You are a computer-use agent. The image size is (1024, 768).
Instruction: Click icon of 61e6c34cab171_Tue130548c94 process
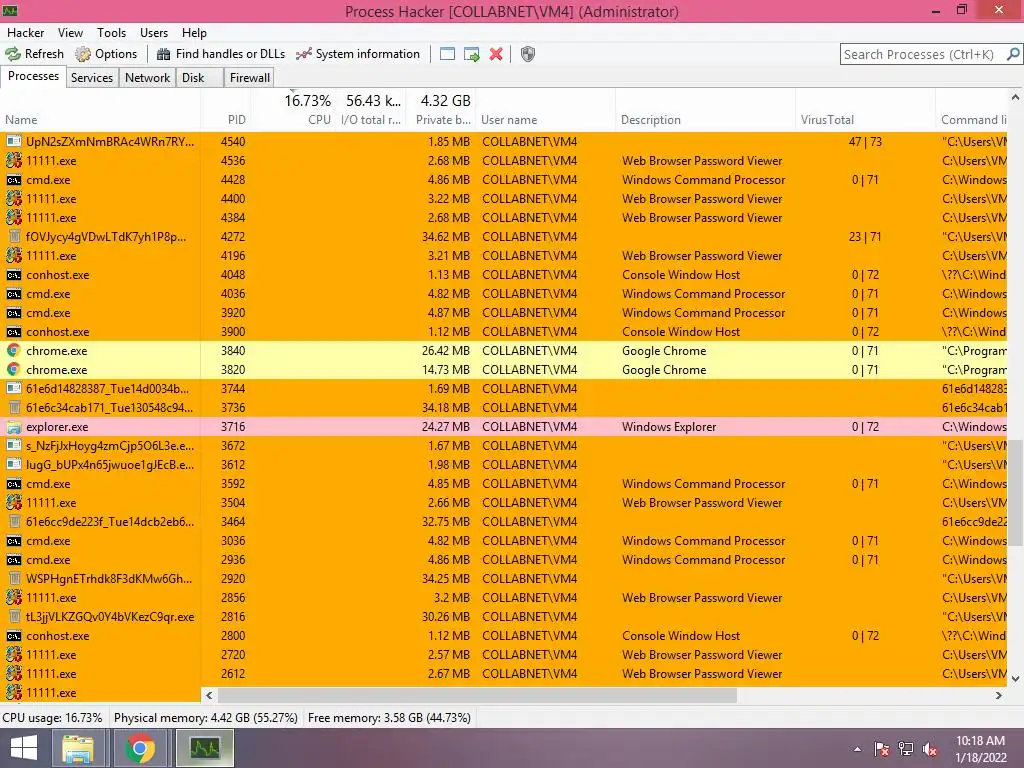[14, 408]
